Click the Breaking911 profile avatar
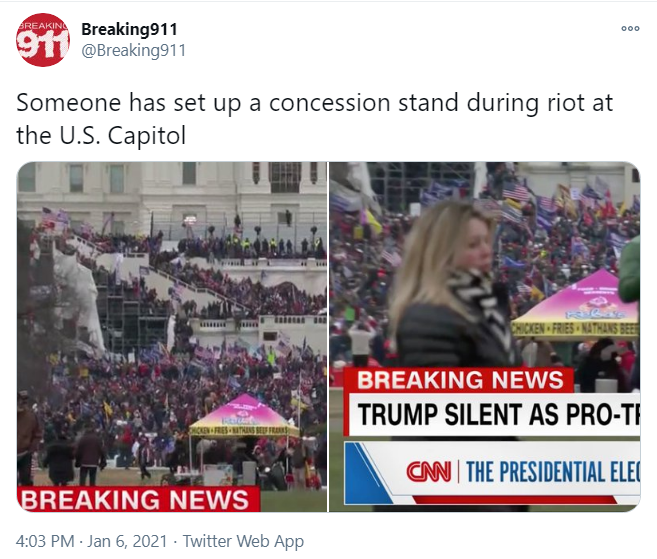Image resolution: width=657 pixels, height=559 pixels. tap(42, 40)
